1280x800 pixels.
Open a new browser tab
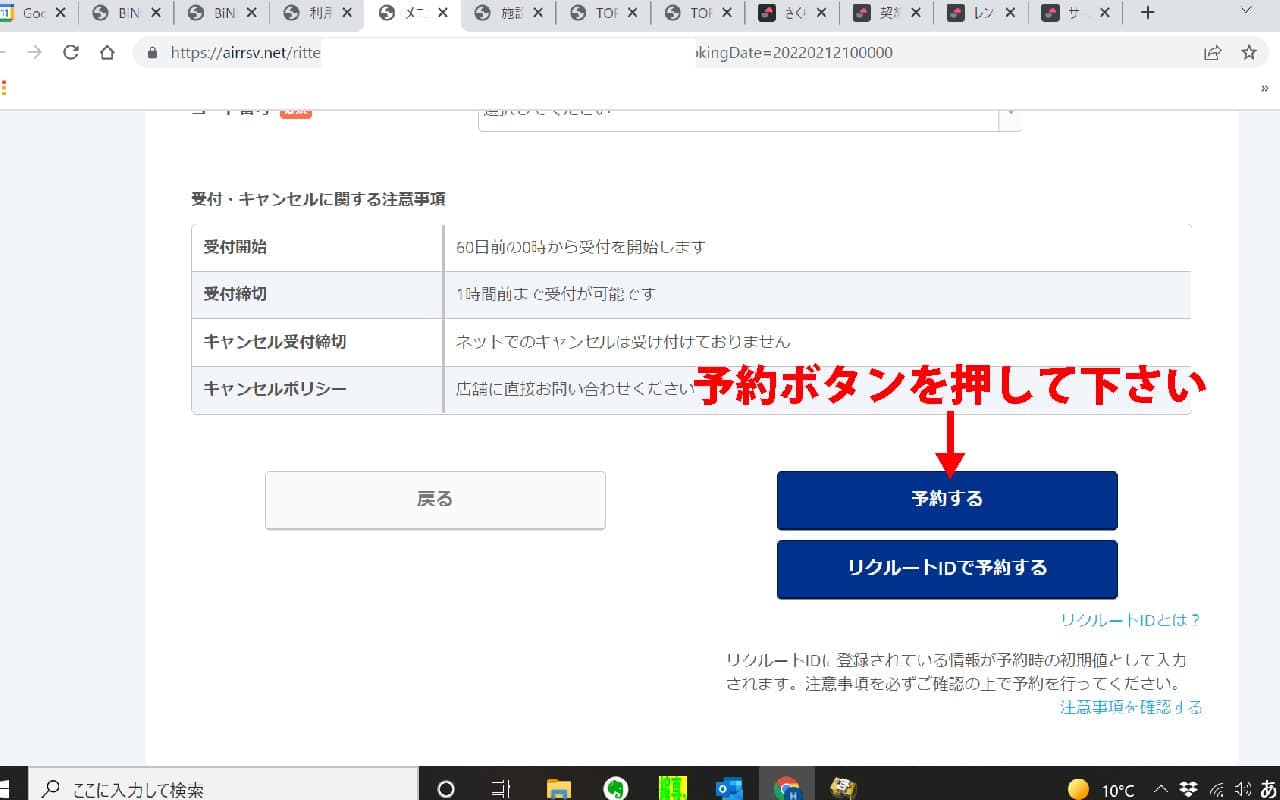[x=1147, y=13]
